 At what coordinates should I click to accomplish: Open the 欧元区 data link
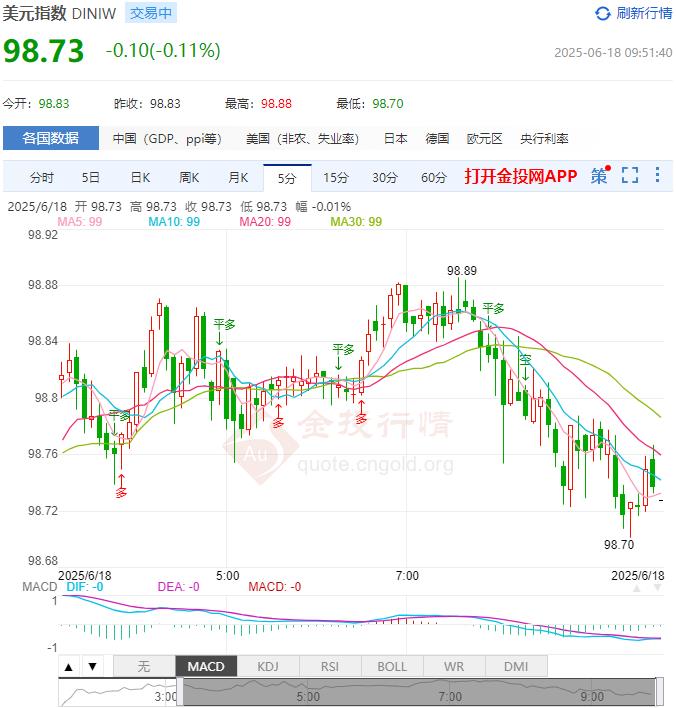point(485,139)
